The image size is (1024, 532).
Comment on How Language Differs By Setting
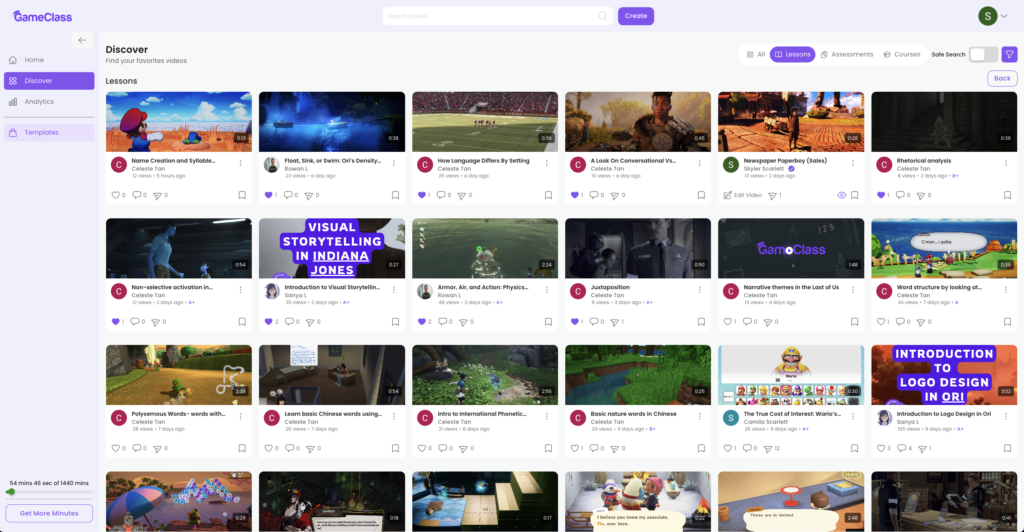tap(441, 195)
